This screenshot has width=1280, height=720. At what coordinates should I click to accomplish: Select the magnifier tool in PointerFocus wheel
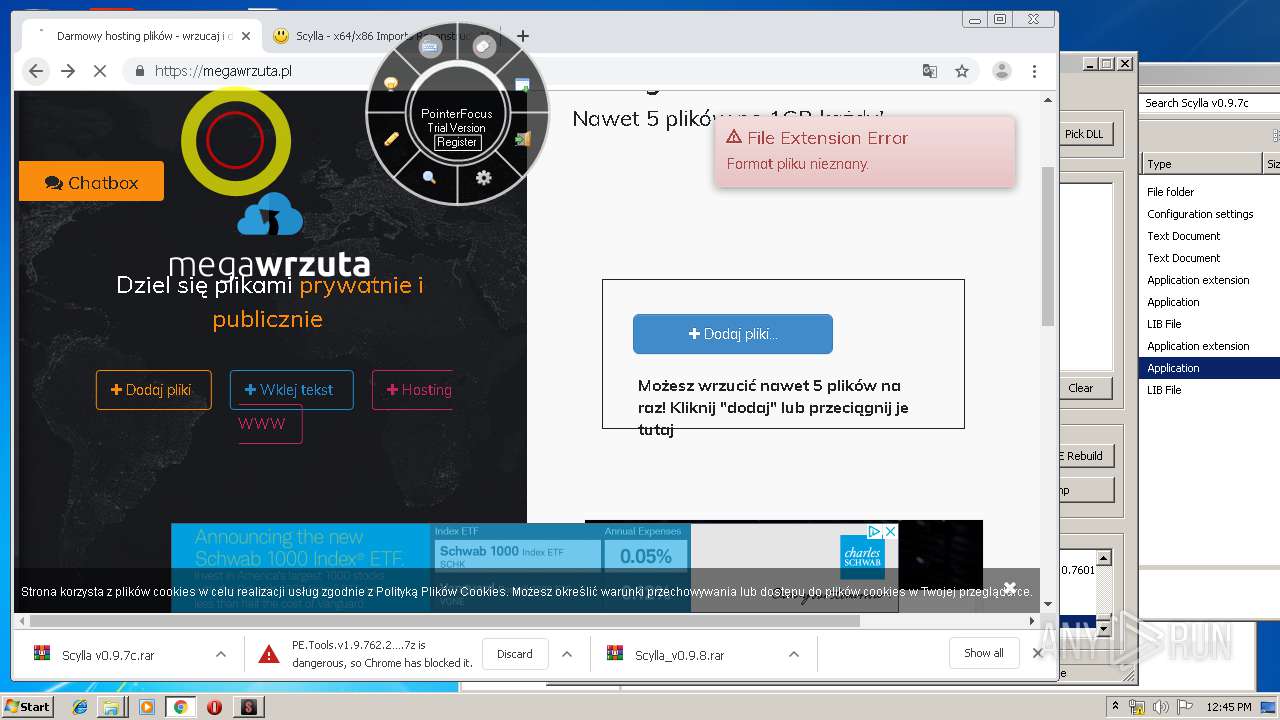(429, 177)
